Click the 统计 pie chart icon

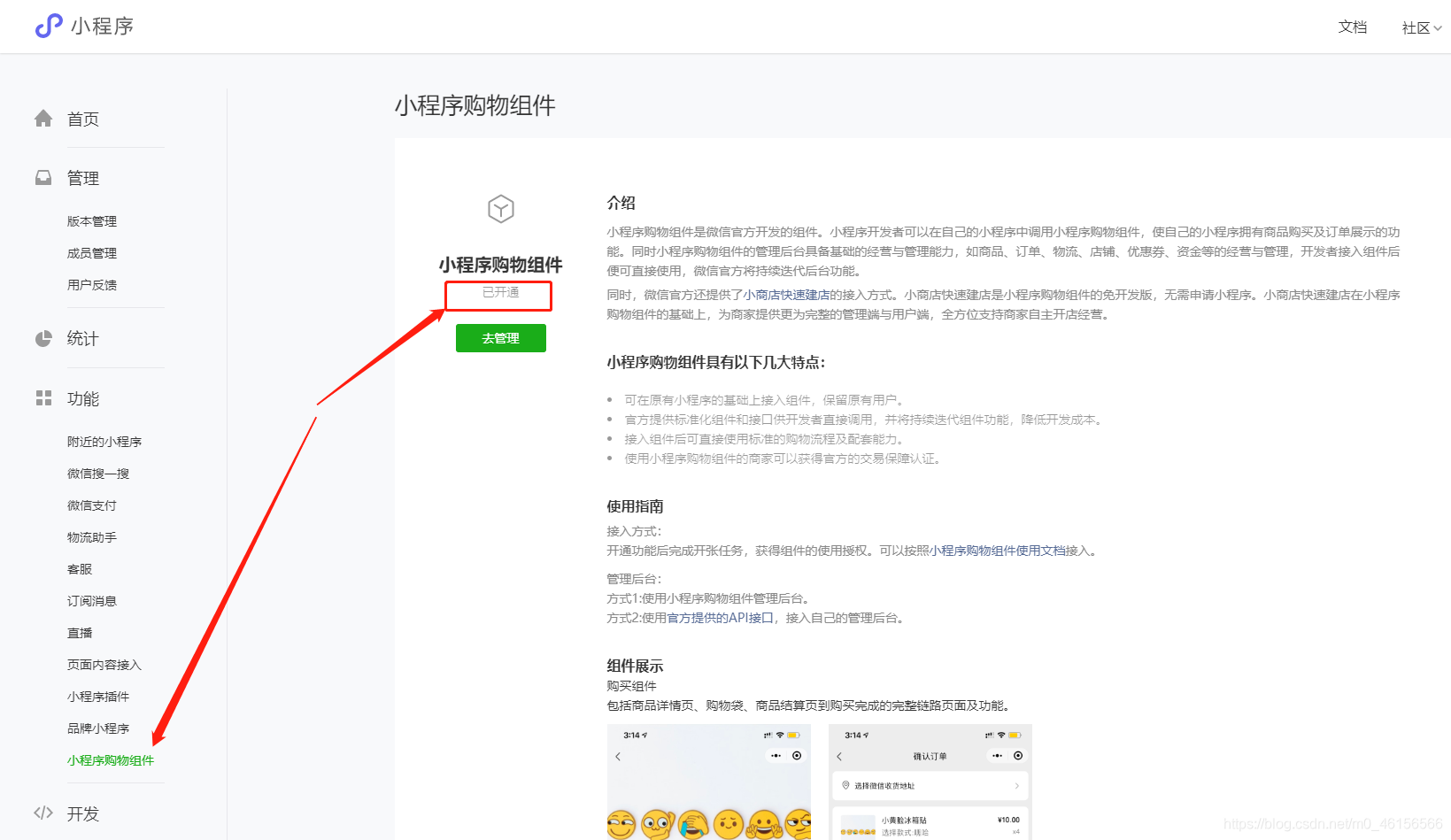[43, 338]
